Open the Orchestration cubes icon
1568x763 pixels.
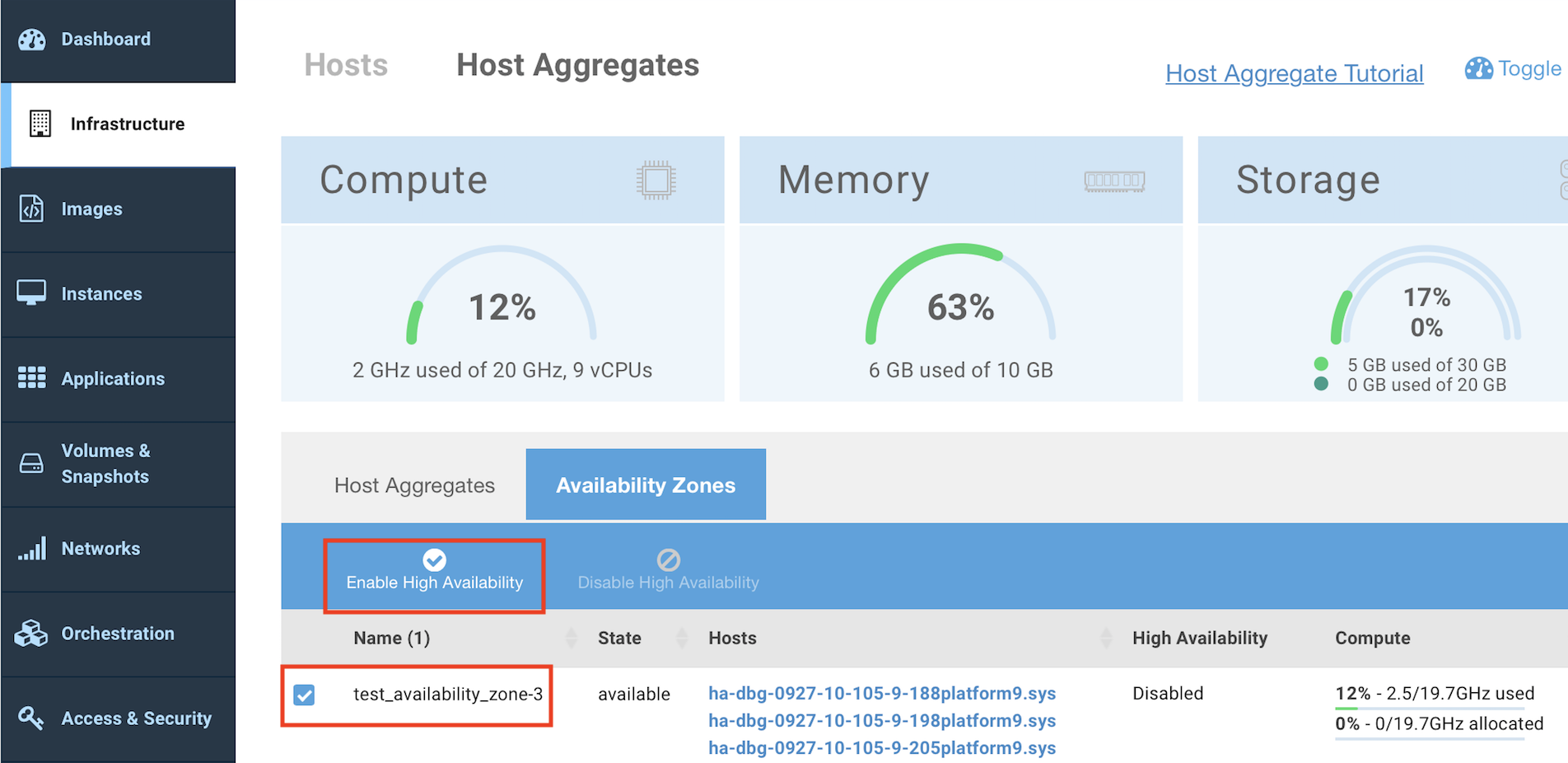click(31, 634)
